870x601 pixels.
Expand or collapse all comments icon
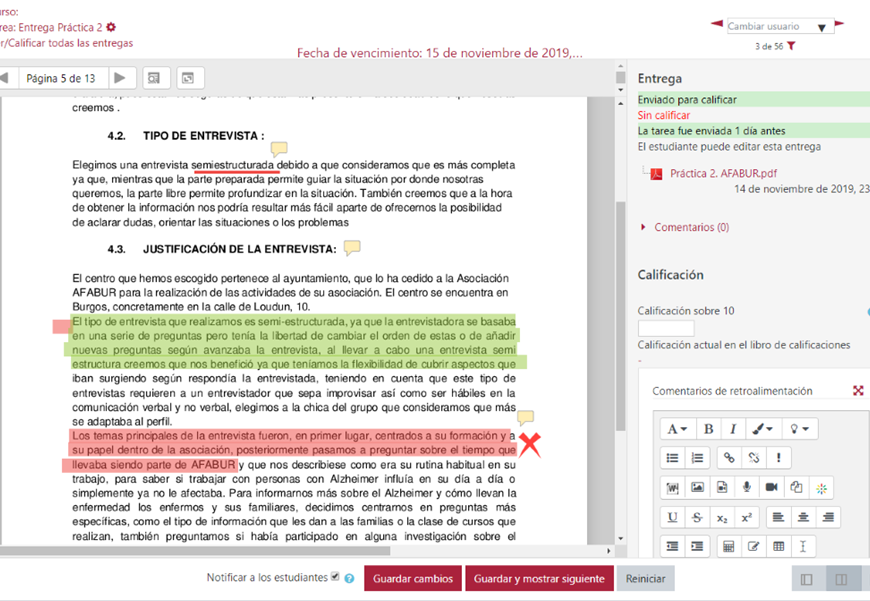point(190,78)
